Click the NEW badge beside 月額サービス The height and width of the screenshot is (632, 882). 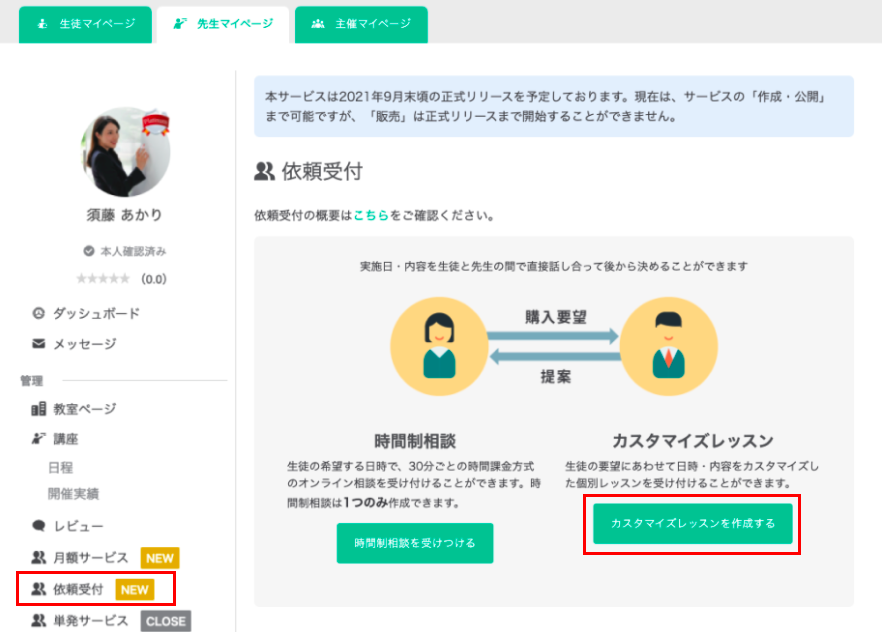(x=160, y=558)
